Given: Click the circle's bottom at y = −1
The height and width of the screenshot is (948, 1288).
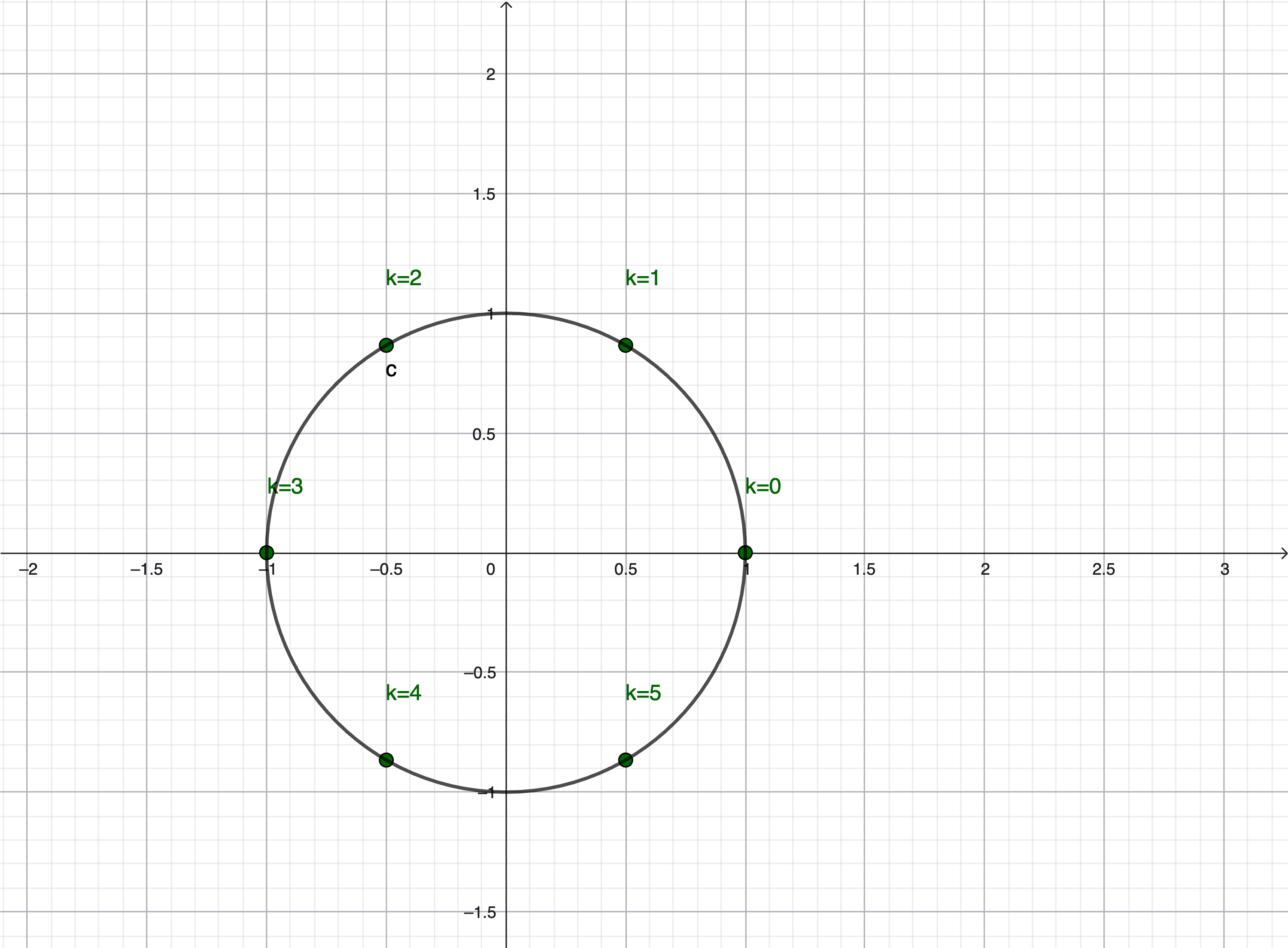Looking at the screenshot, I should (x=506, y=792).
